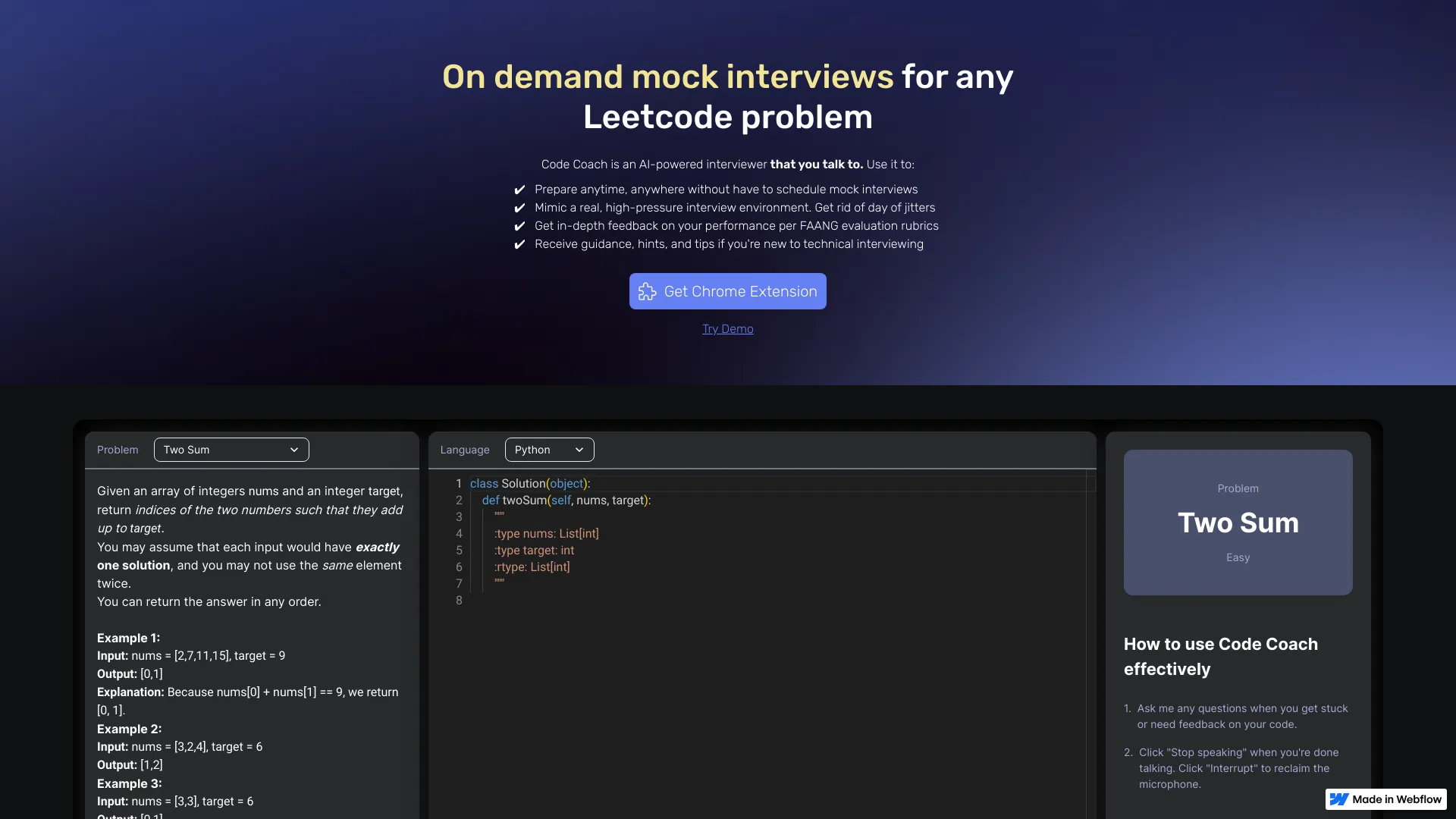The image size is (1456, 819).
Task: Click the Two Sum problem title card
Action: click(1238, 522)
